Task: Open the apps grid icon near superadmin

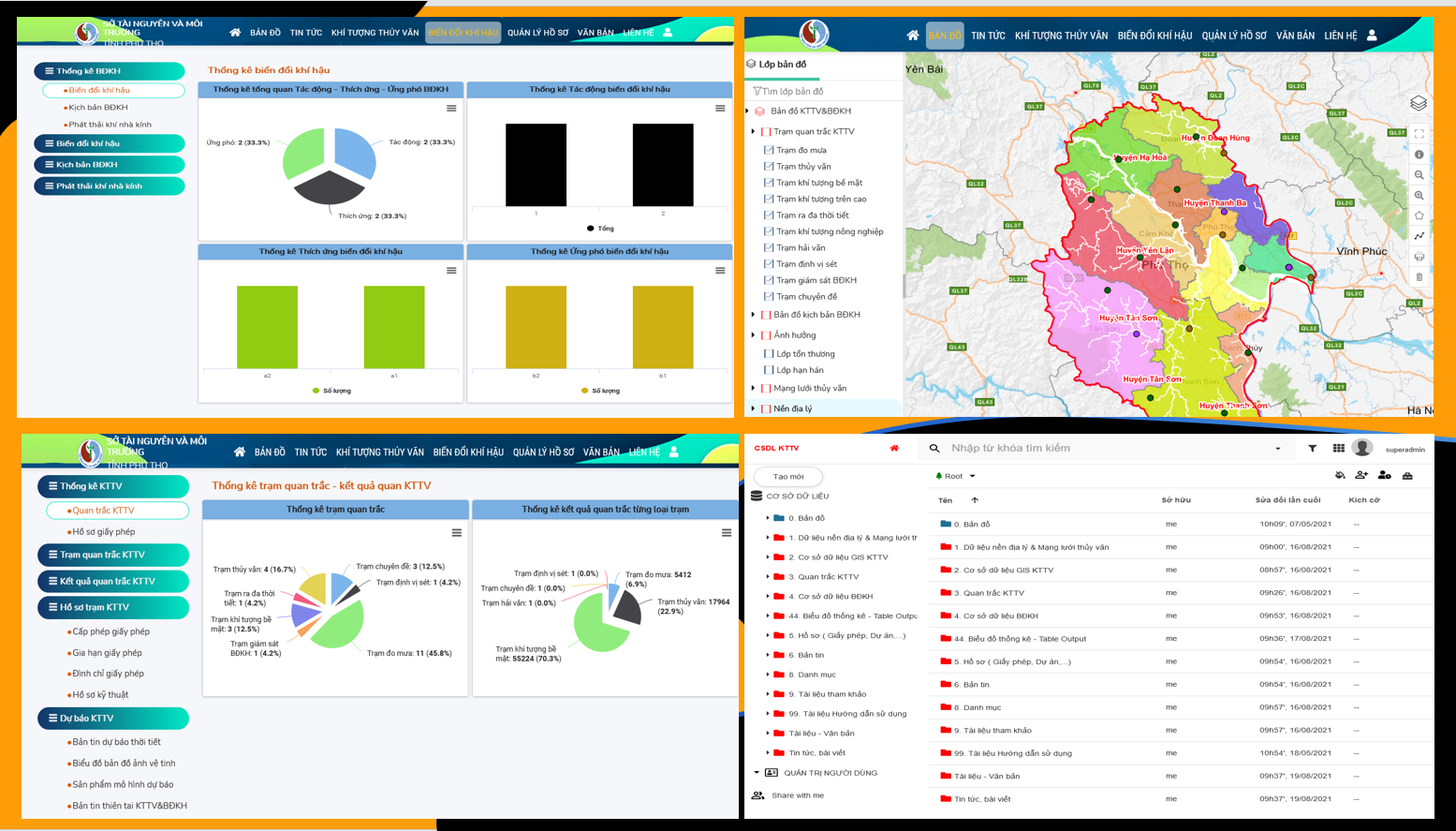Action: pyautogui.click(x=1339, y=449)
